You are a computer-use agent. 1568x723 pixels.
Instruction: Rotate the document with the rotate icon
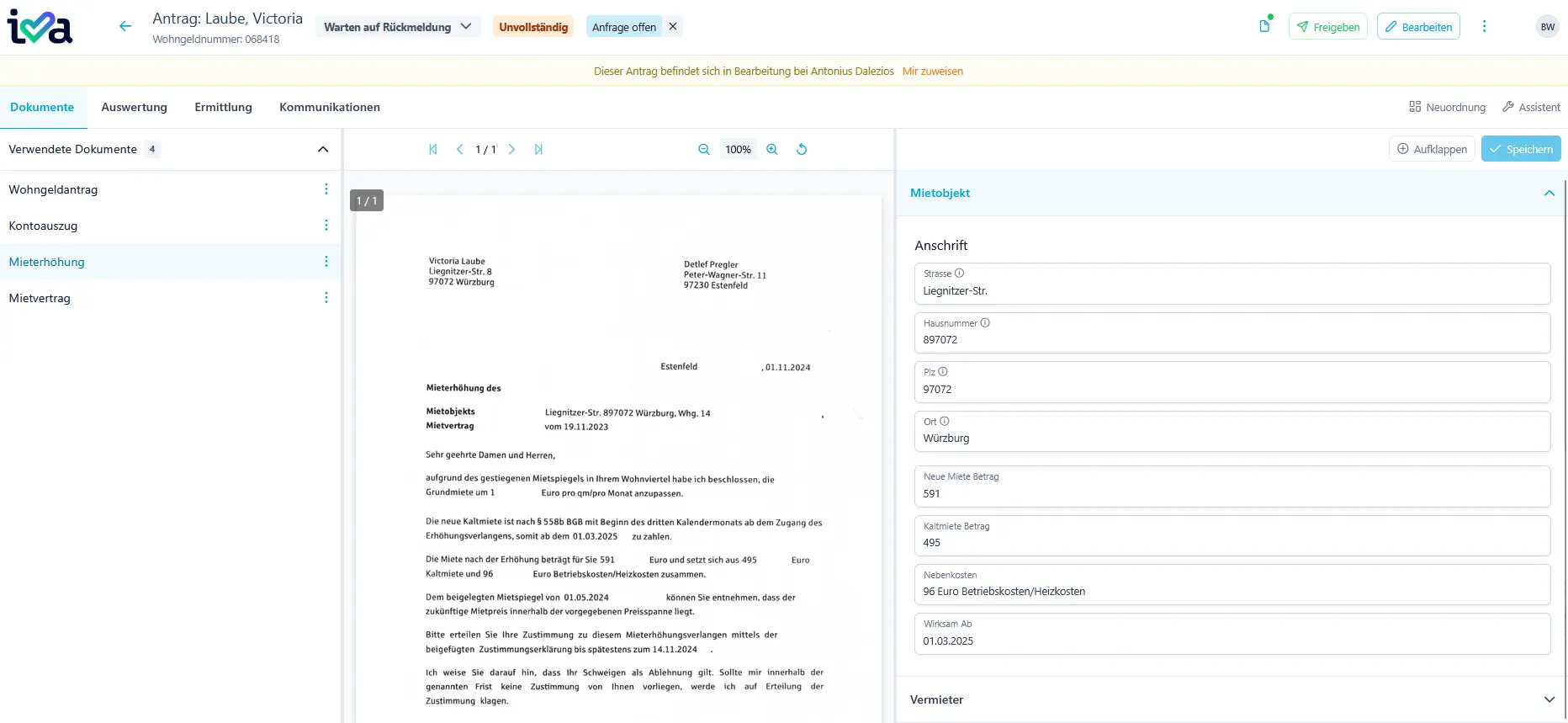tap(802, 149)
